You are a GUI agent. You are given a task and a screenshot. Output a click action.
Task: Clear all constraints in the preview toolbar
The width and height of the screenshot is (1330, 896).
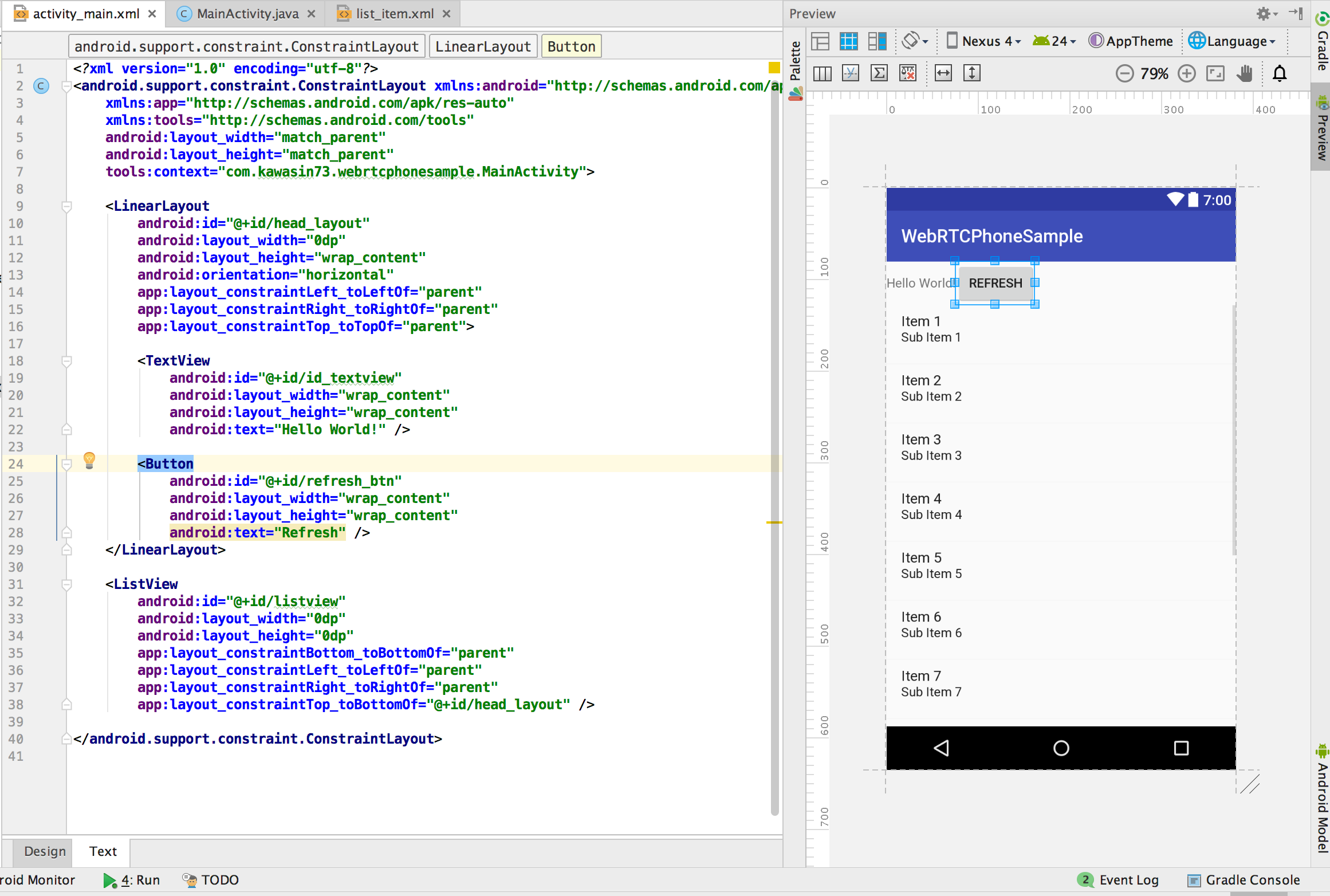(908, 73)
